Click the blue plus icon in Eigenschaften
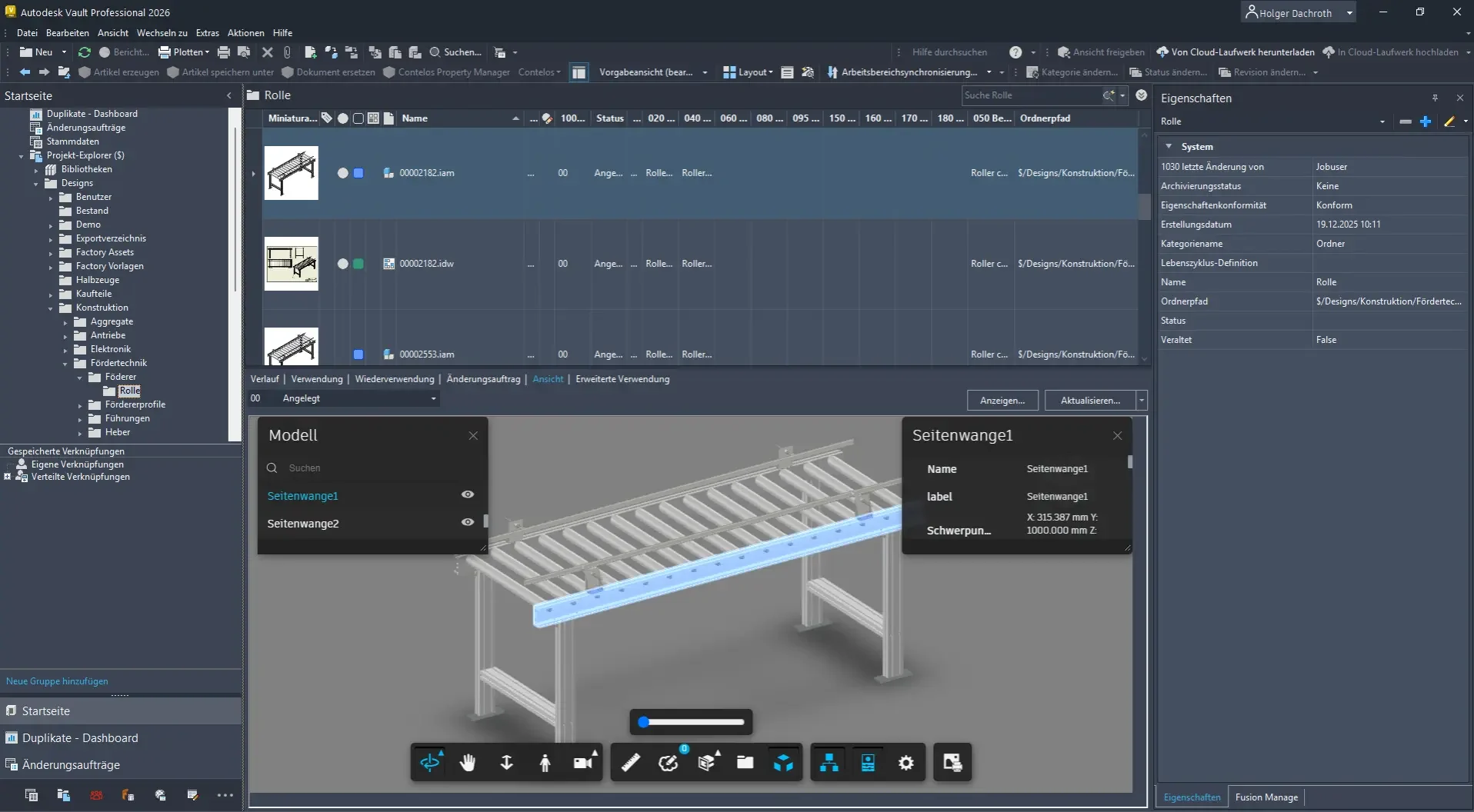This screenshot has height=812, width=1474. (x=1426, y=121)
